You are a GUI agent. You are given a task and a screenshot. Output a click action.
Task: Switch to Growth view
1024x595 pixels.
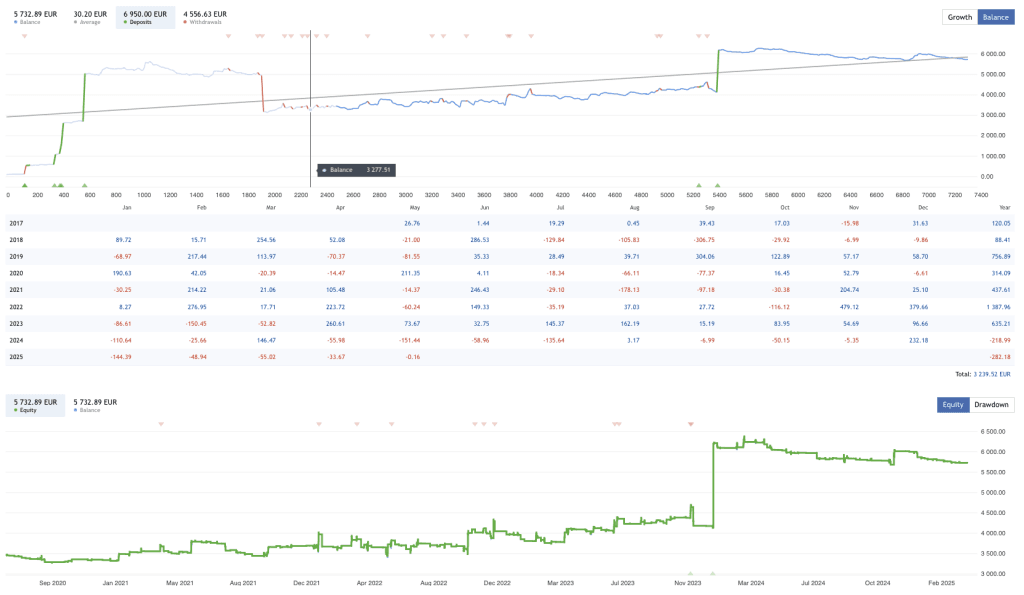[959, 17]
